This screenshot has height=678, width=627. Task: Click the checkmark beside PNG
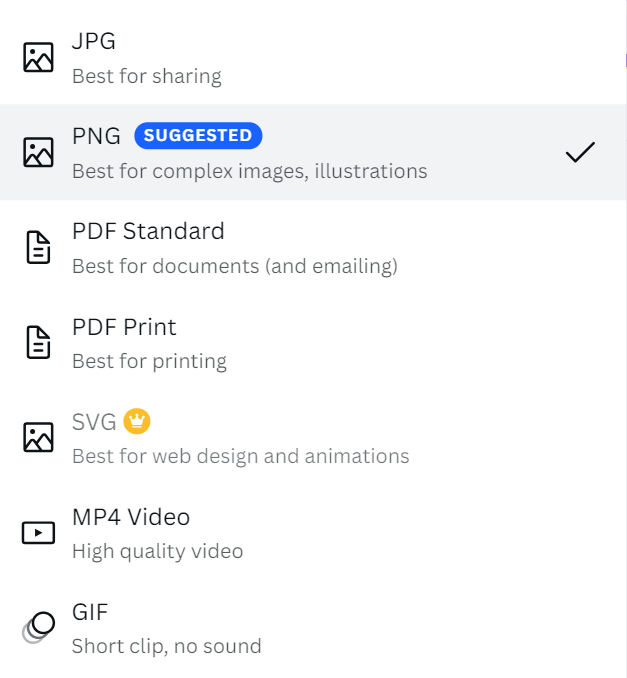(x=580, y=152)
